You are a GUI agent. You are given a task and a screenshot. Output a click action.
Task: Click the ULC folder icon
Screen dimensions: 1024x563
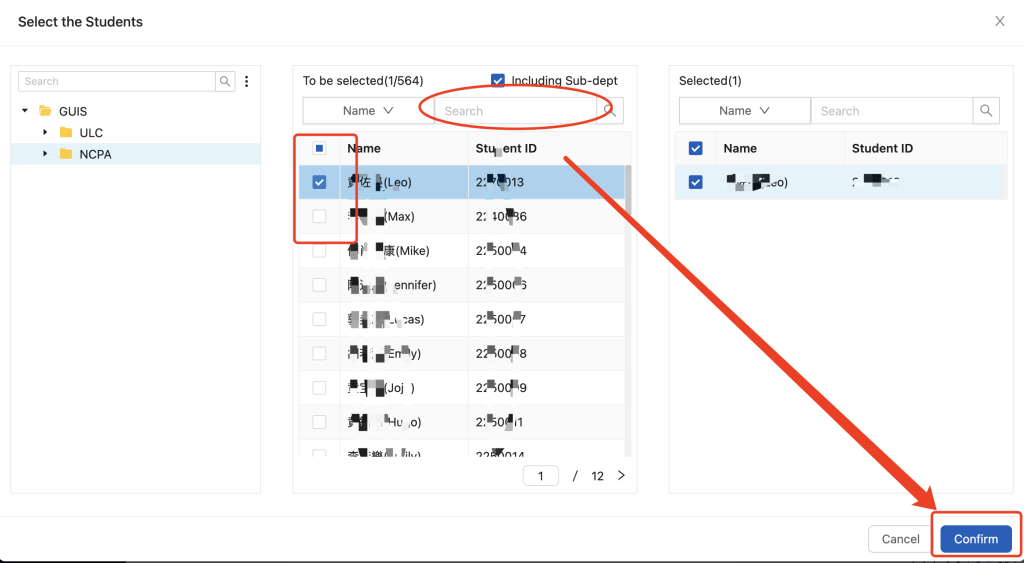click(x=66, y=133)
